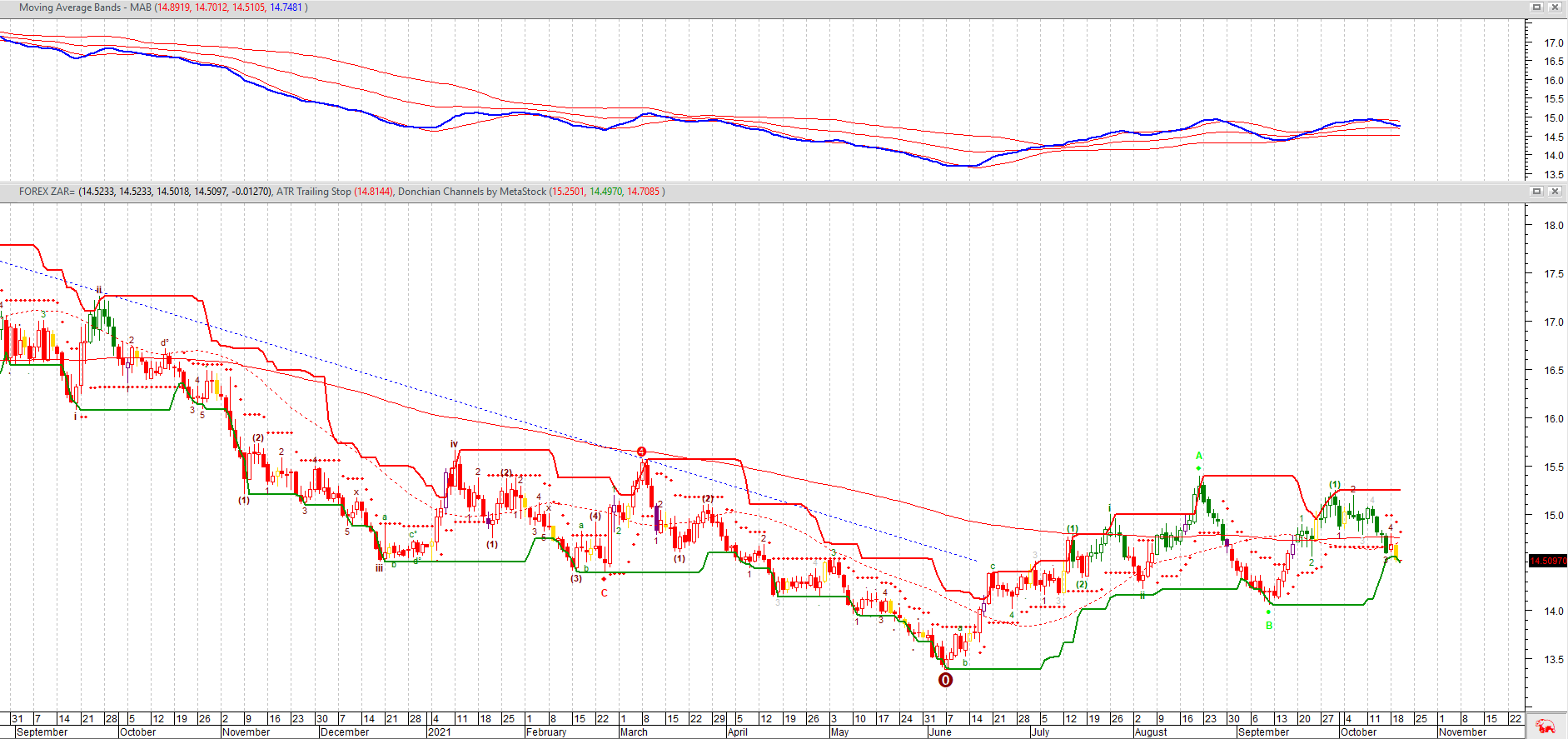The width and height of the screenshot is (1568, 739).
Task: Click the 2021 year label
Action: point(439,732)
